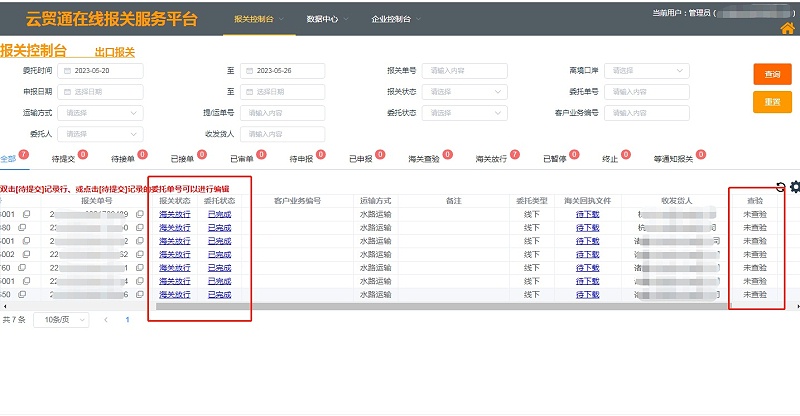Open the 委托状态 filter dropdown

coord(464,113)
